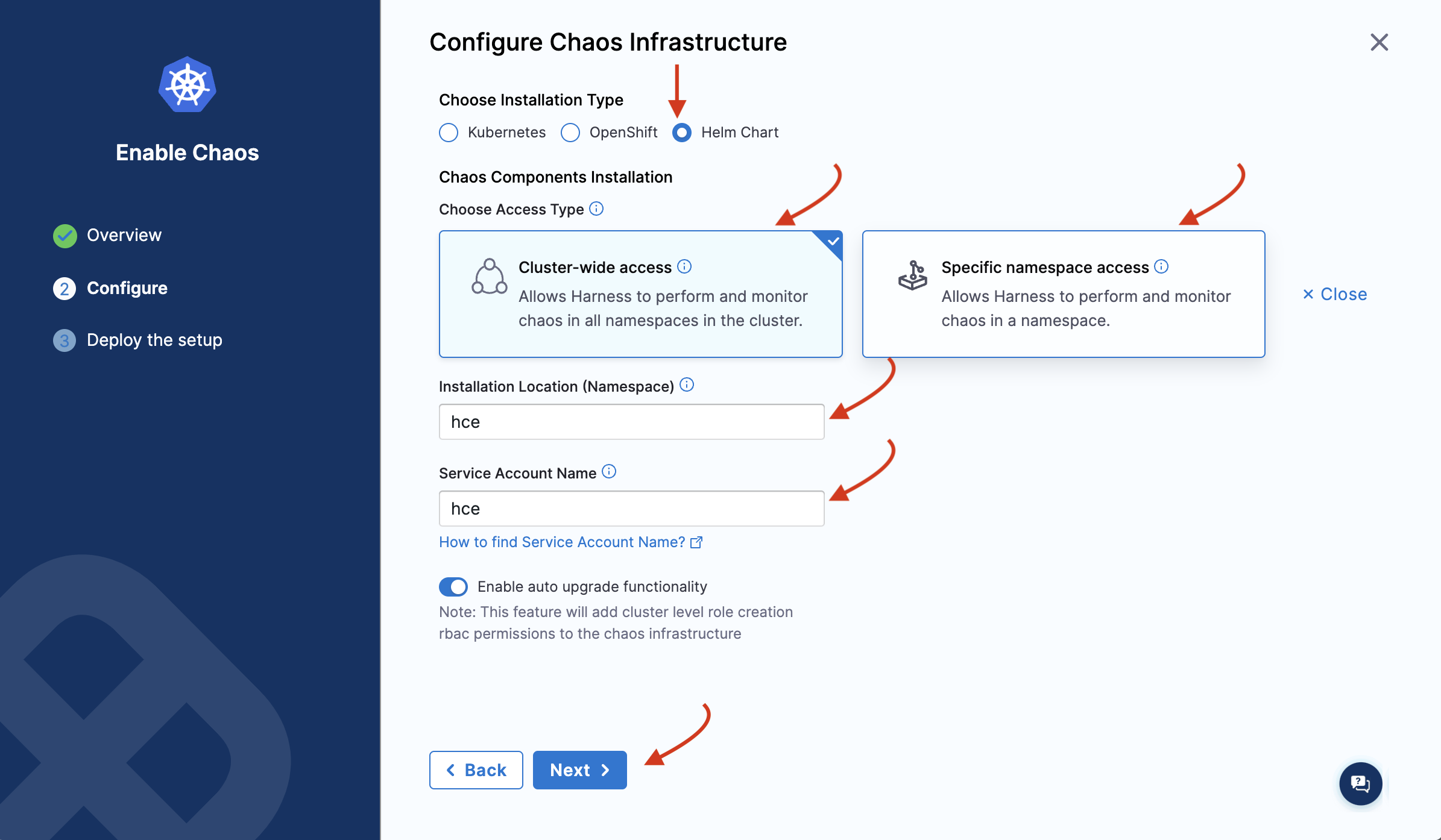Select the Kubernetes installation type radio

point(449,133)
